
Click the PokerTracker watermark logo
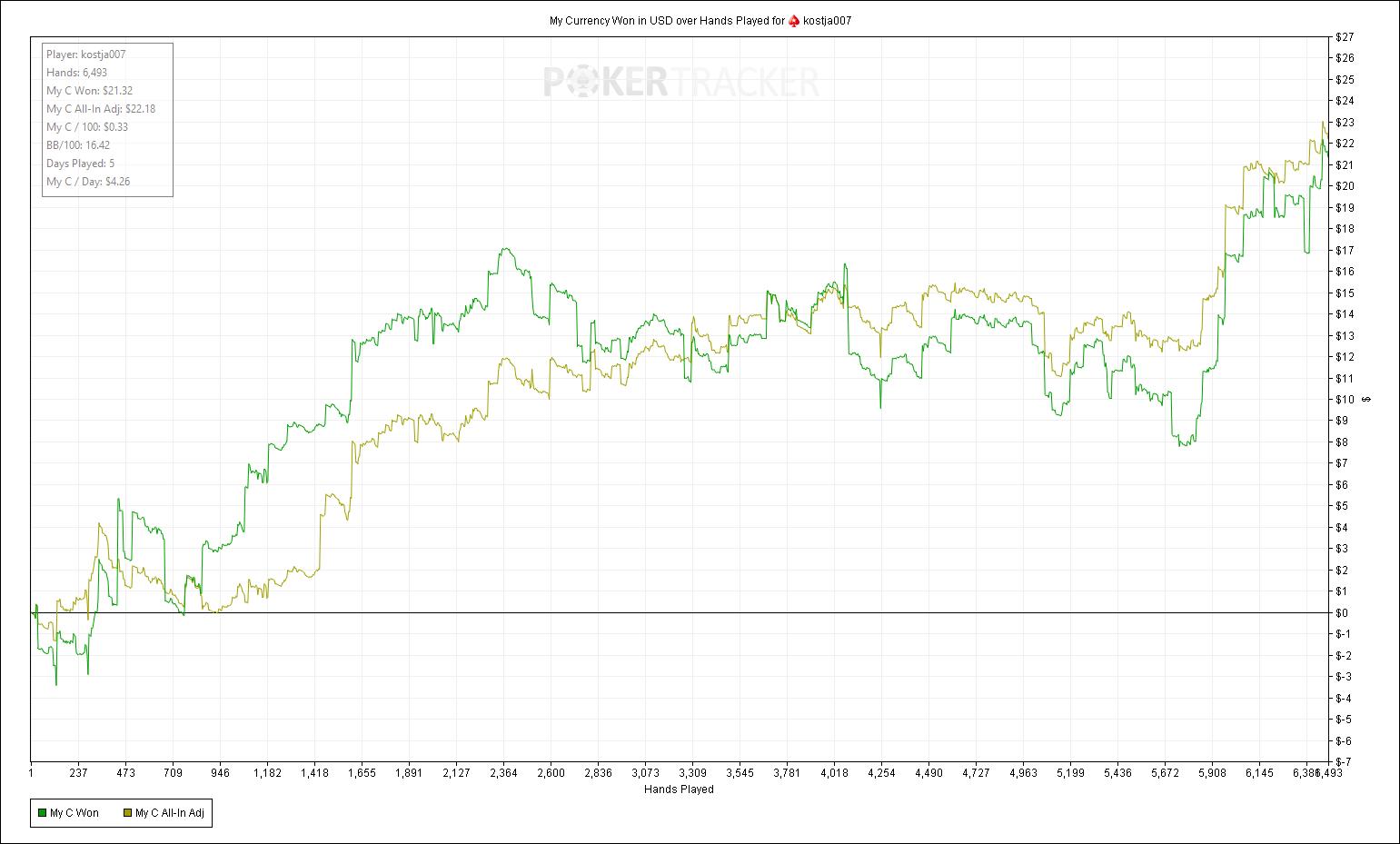pyautogui.click(x=681, y=82)
